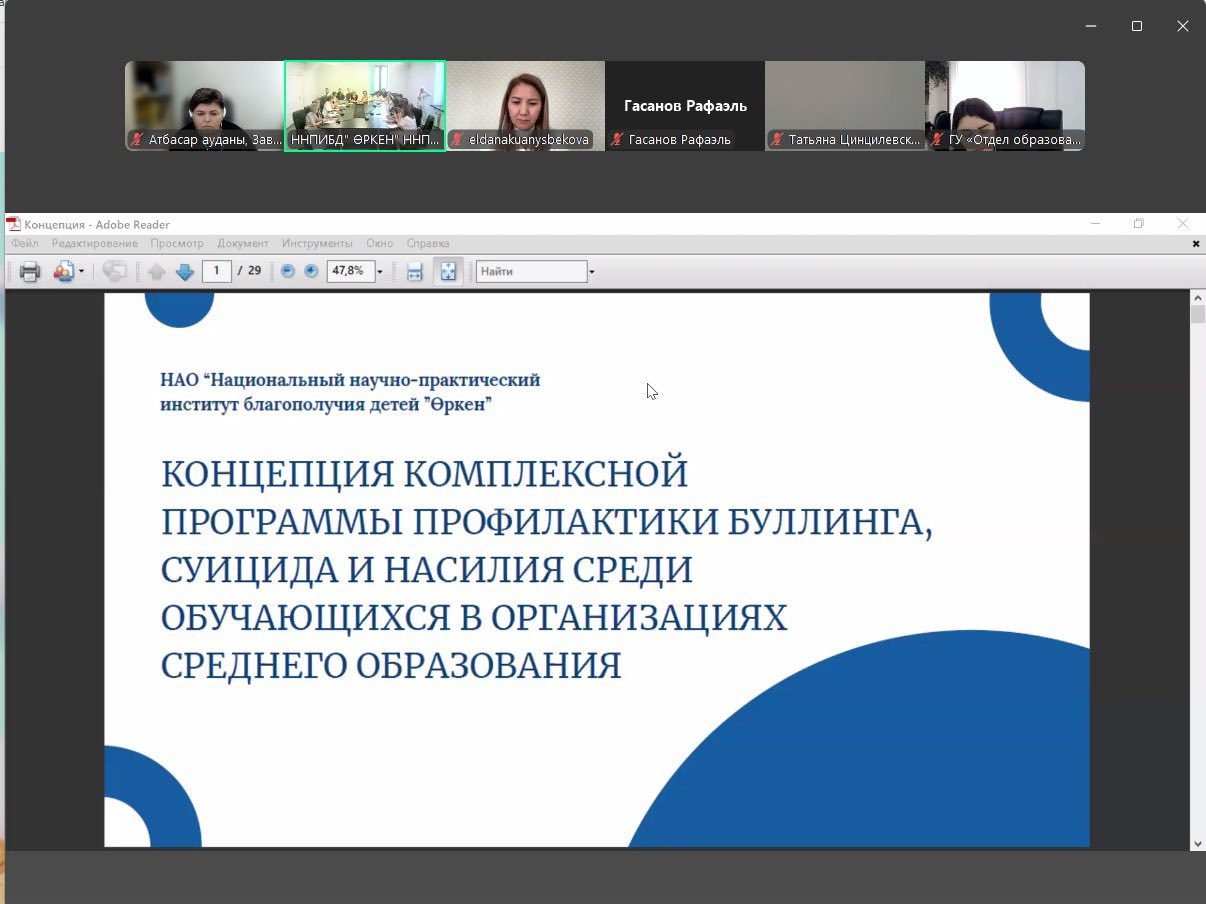Close the document with the menu bar X

[x=1196, y=243]
